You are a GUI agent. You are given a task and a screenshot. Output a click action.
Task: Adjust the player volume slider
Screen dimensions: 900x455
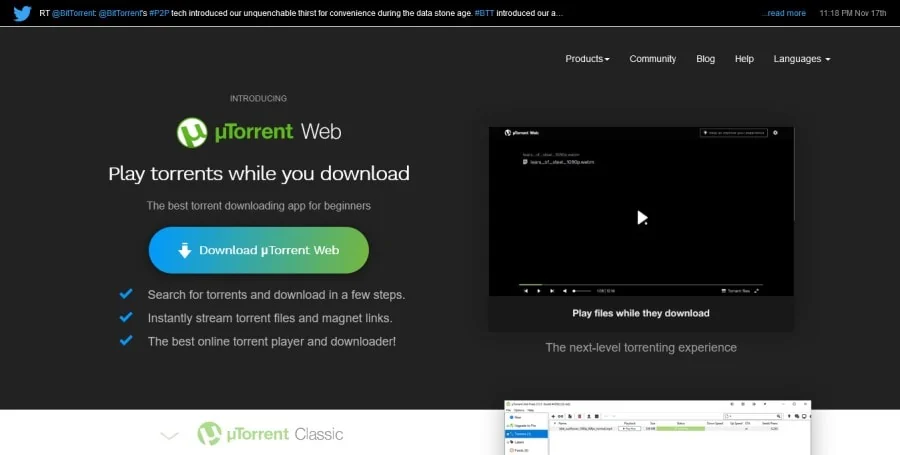tap(581, 291)
